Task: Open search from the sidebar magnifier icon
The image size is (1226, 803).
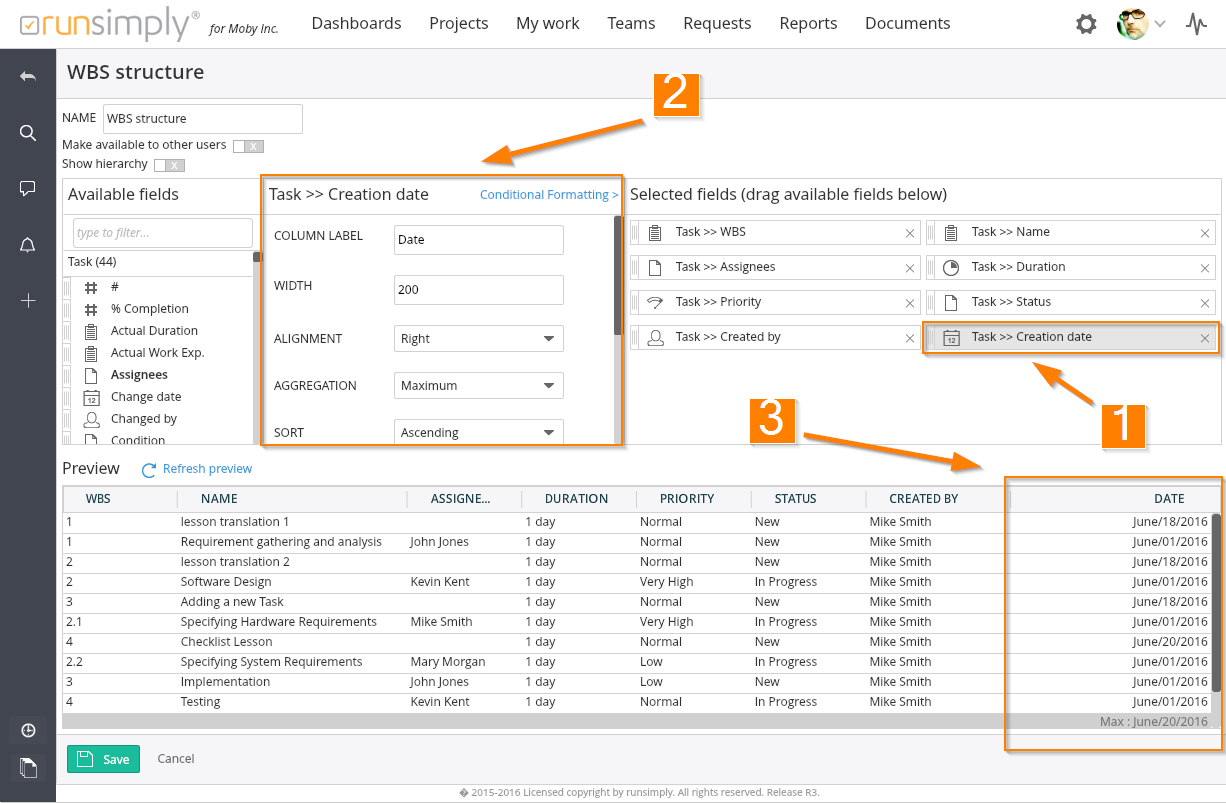Action: point(28,133)
